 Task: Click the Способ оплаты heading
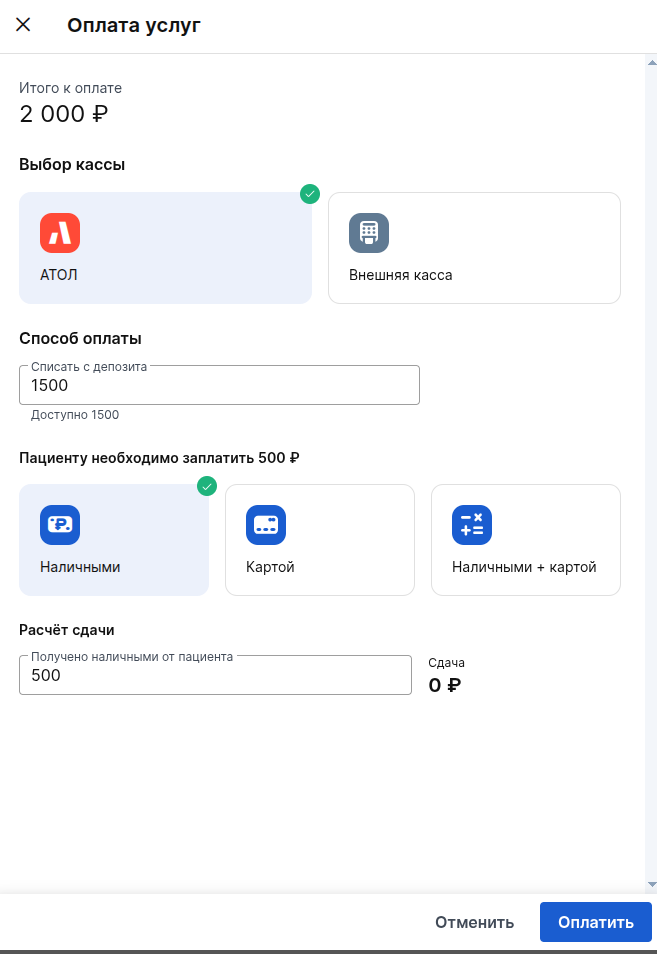coord(80,338)
